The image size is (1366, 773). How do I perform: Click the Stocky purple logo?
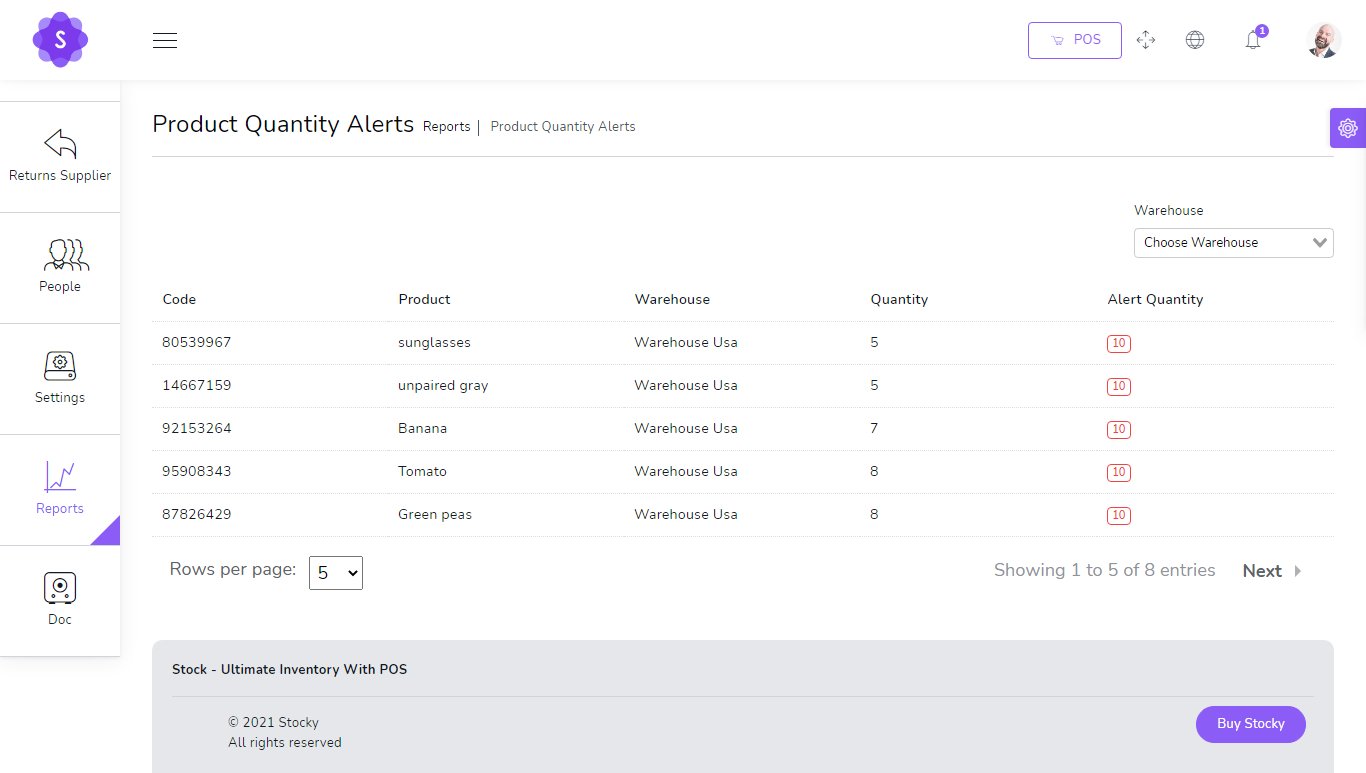(x=60, y=40)
